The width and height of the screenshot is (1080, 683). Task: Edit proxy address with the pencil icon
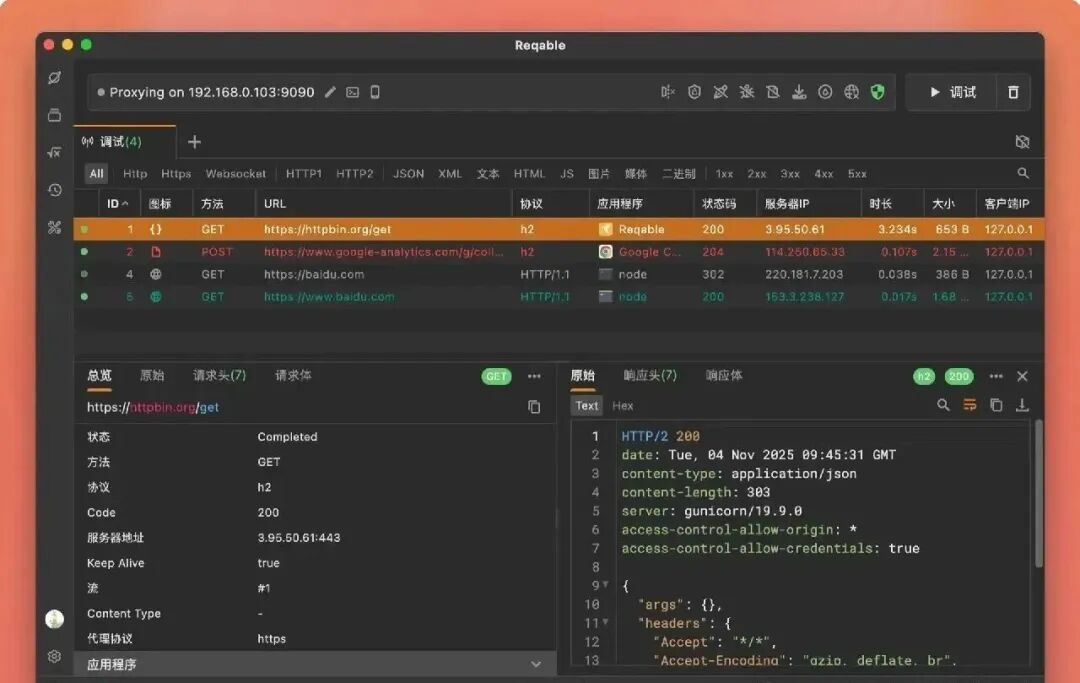[331, 92]
